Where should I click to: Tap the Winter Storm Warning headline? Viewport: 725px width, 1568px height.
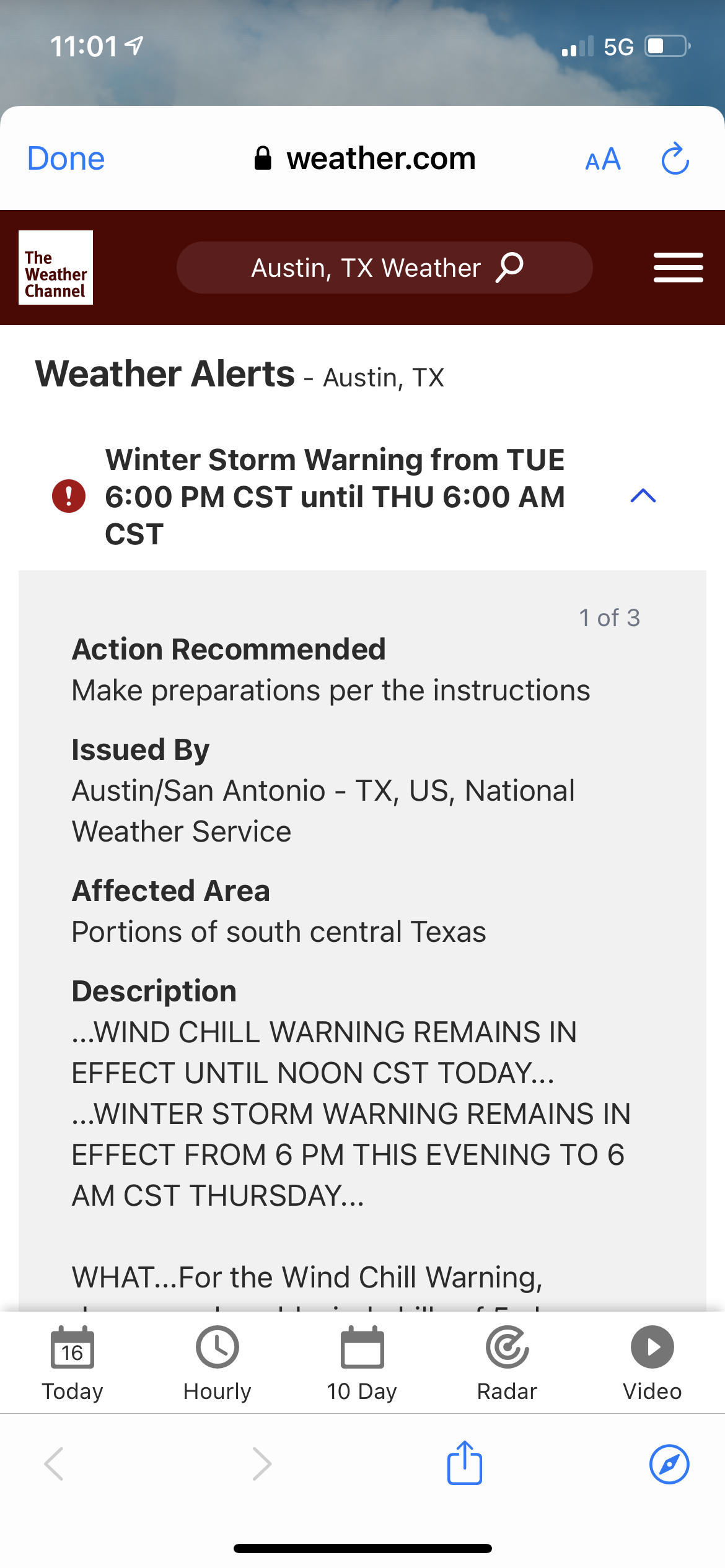click(x=335, y=496)
